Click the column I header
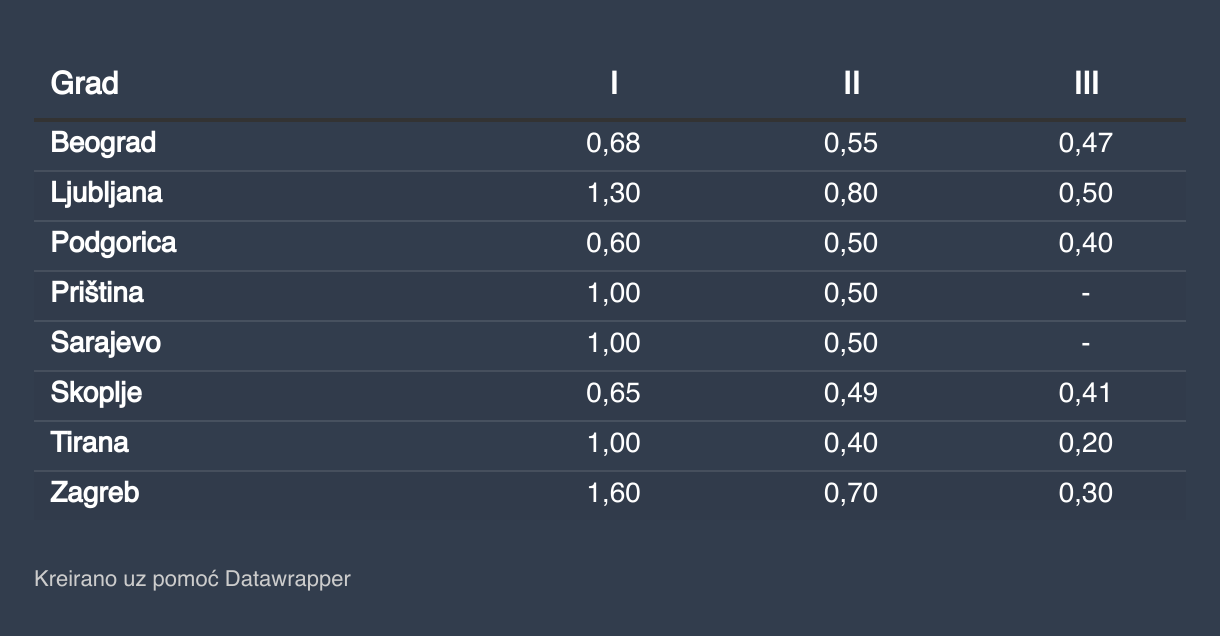The height and width of the screenshot is (636, 1220). coord(613,83)
